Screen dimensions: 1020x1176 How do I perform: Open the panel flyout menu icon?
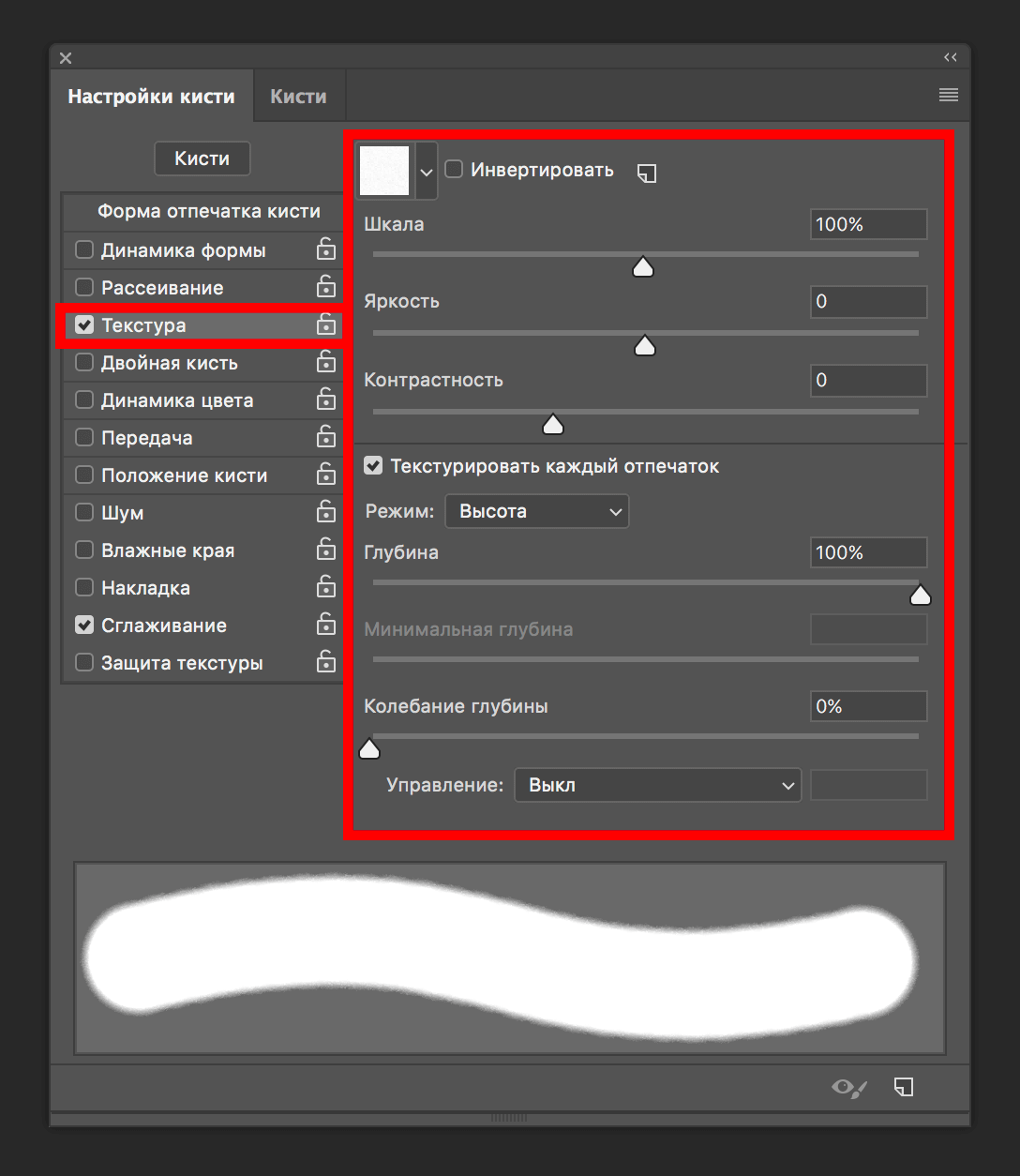pos(948,95)
